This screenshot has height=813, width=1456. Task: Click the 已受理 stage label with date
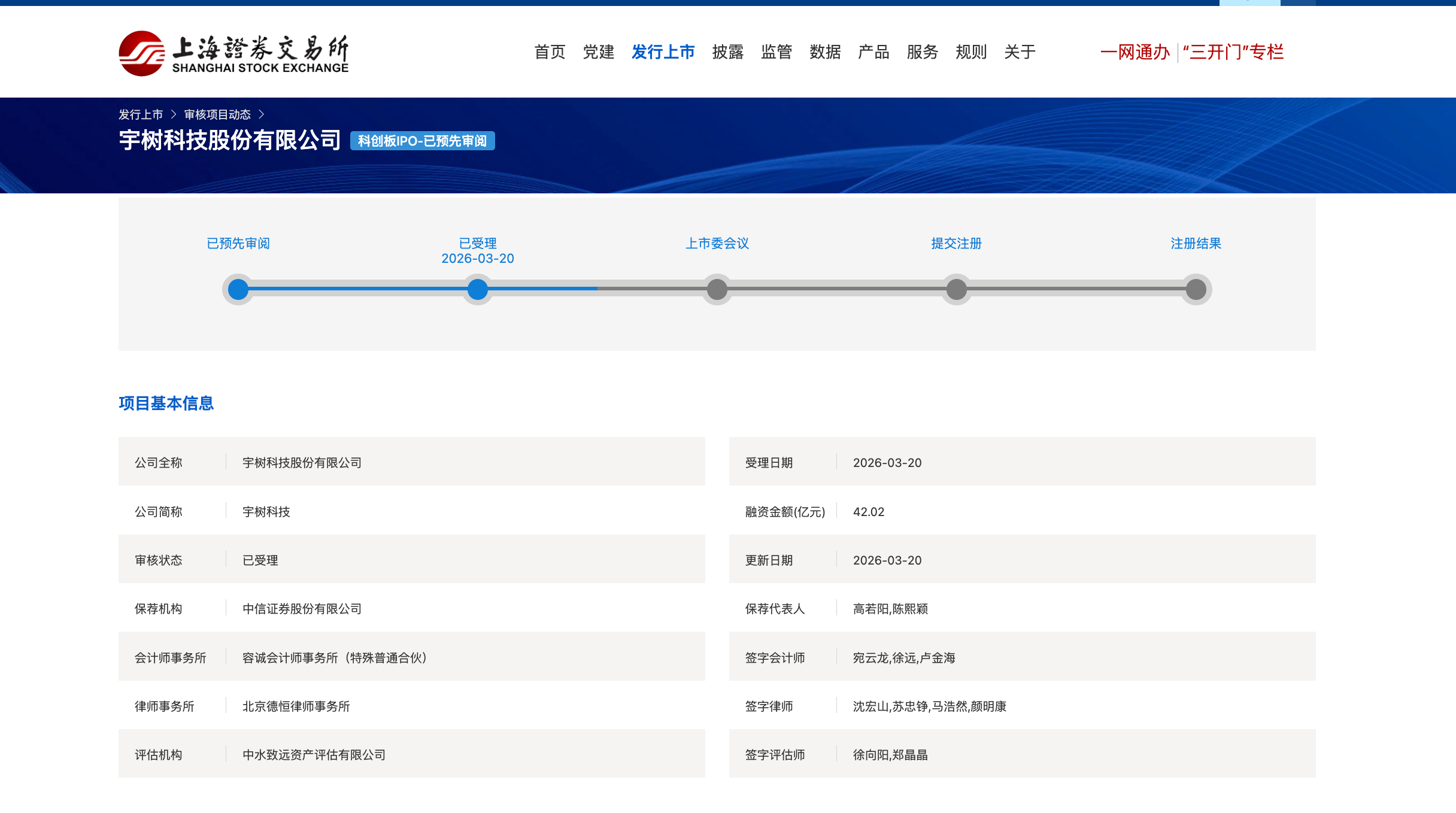478,250
